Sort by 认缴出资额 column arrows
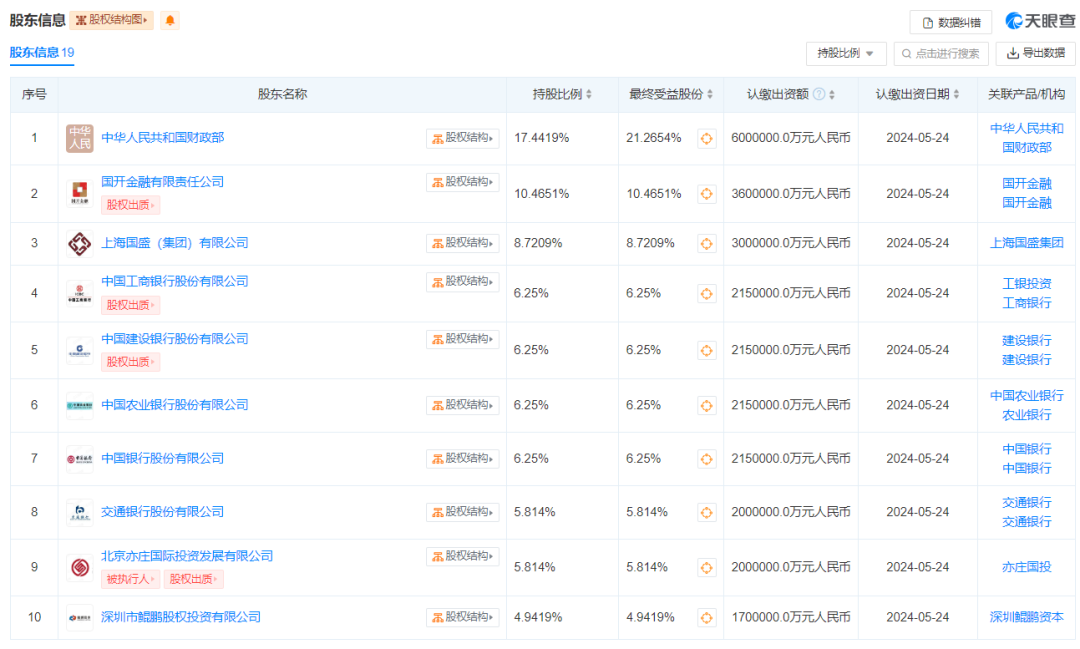1080x649 pixels. click(832, 94)
